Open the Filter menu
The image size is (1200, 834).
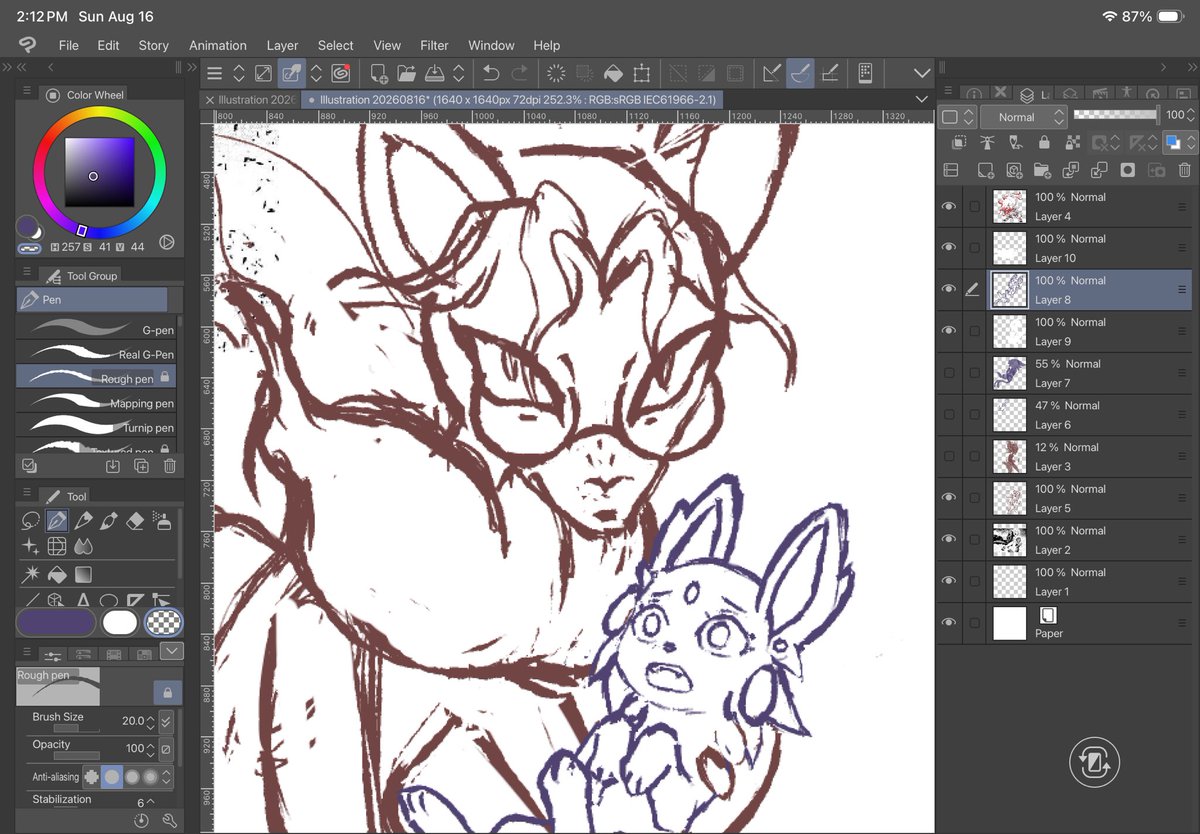tap(434, 45)
